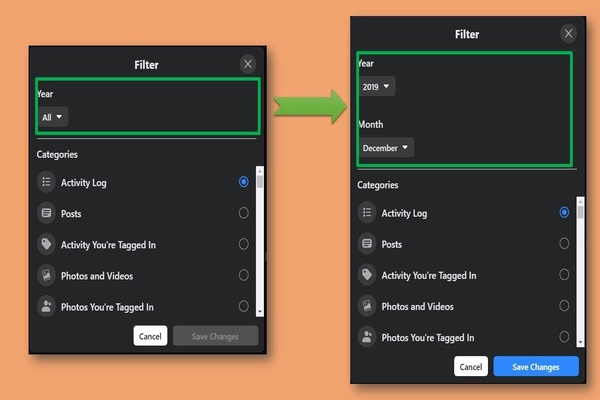This screenshot has width=600, height=400.
Task: Click Activity Log list icon in right dialog
Action: pos(367,212)
